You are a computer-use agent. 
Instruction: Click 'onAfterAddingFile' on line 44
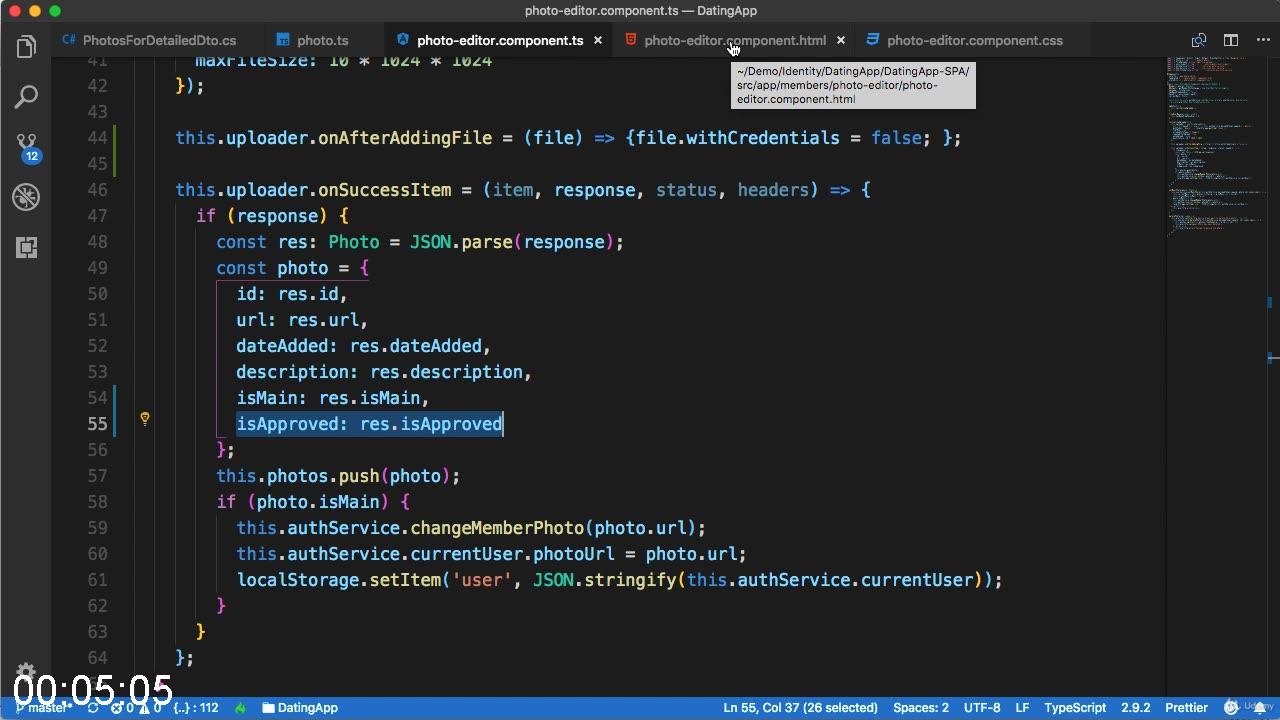click(405, 138)
